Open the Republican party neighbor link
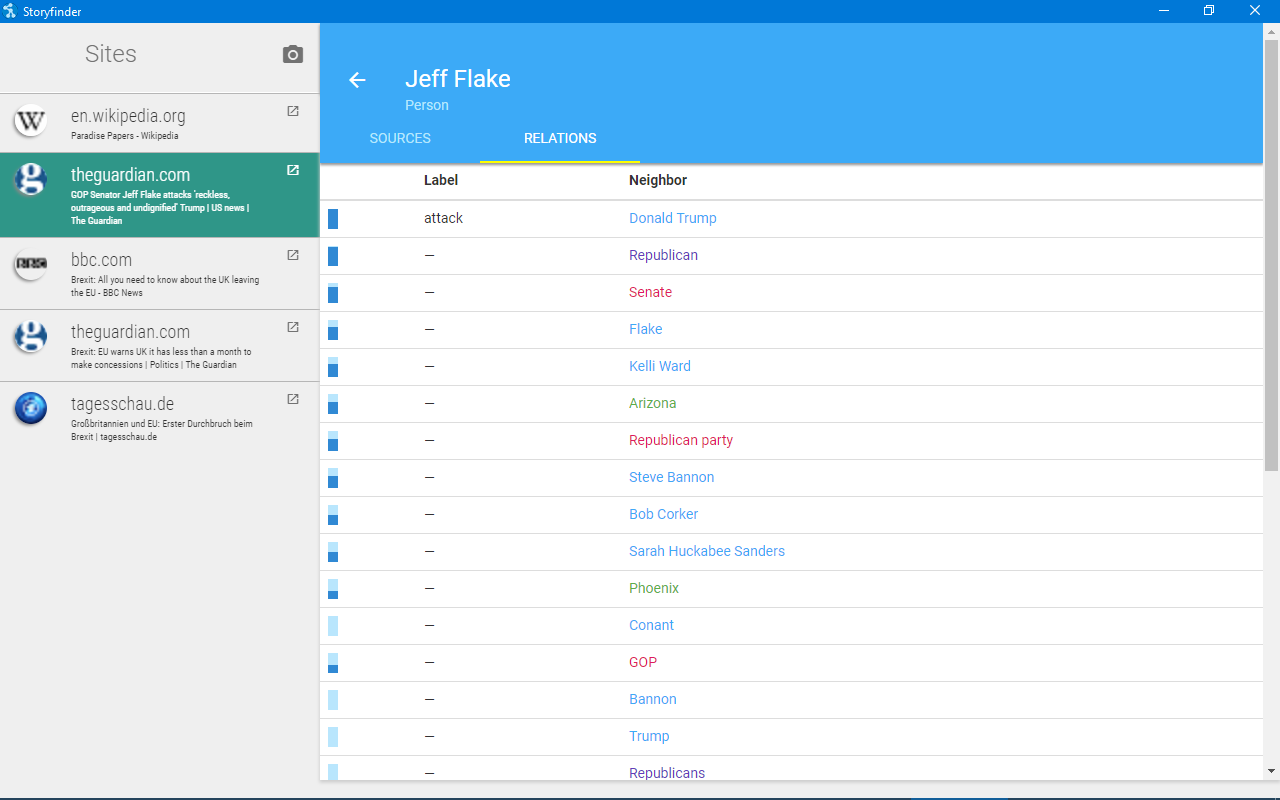1280x800 pixels. [x=681, y=440]
